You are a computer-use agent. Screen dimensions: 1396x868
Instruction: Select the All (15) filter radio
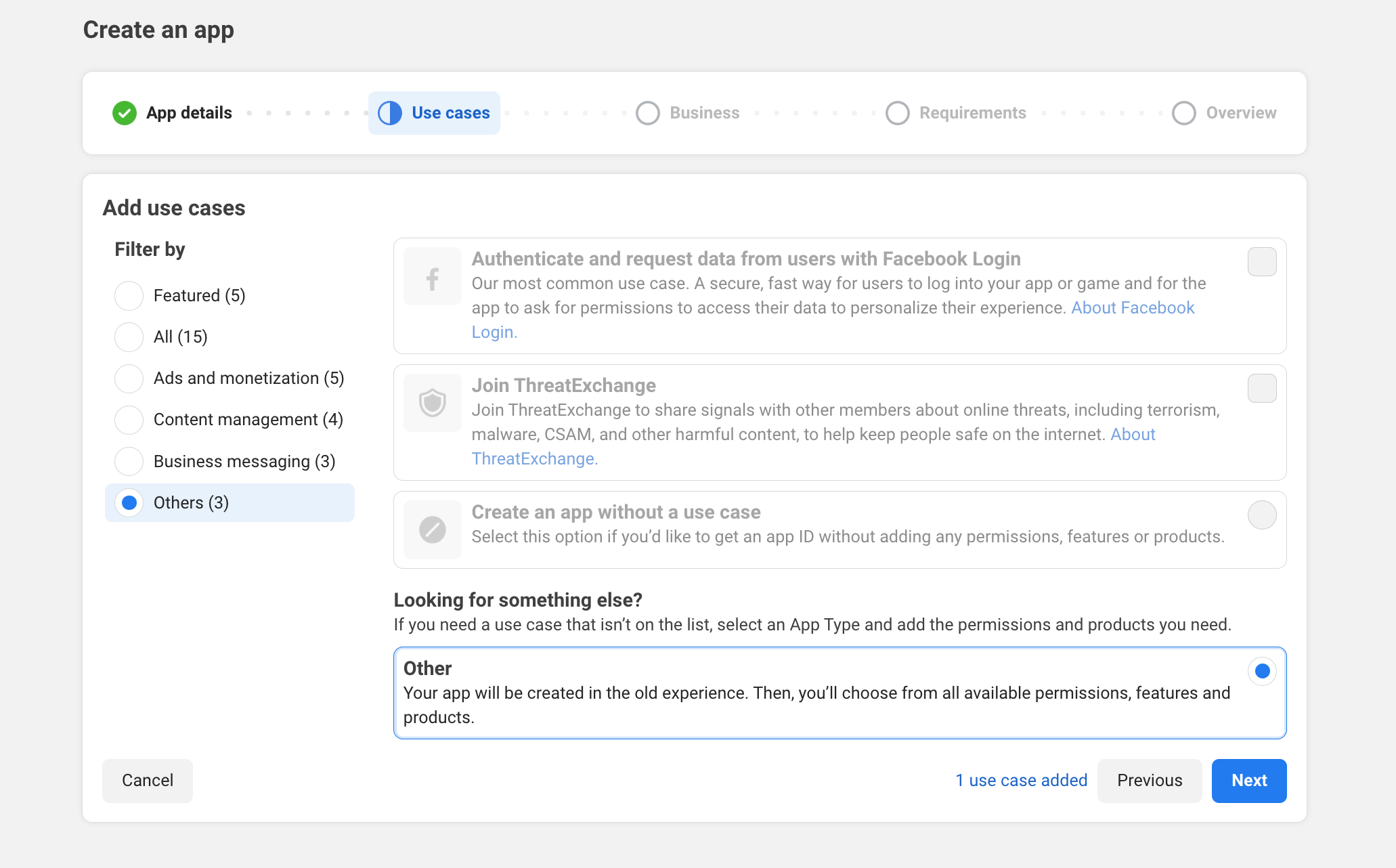tap(129, 337)
